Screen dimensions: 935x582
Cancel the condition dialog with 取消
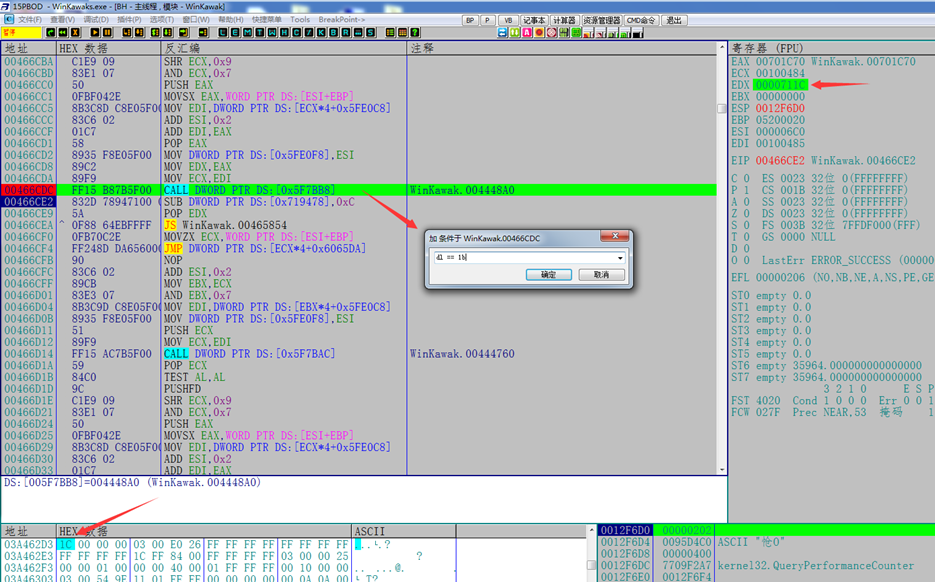pyautogui.click(x=602, y=275)
